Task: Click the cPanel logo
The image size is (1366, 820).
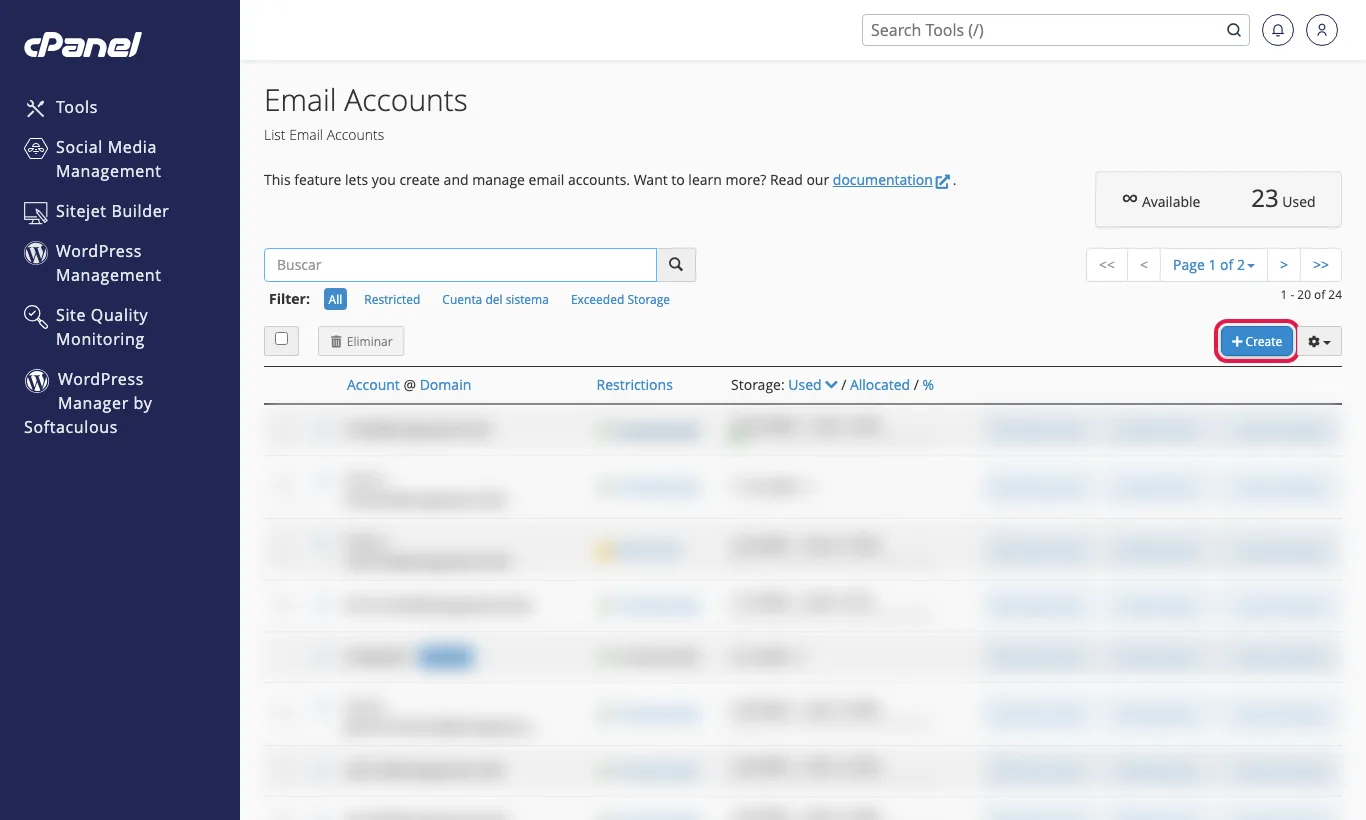Action: click(83, 45)
